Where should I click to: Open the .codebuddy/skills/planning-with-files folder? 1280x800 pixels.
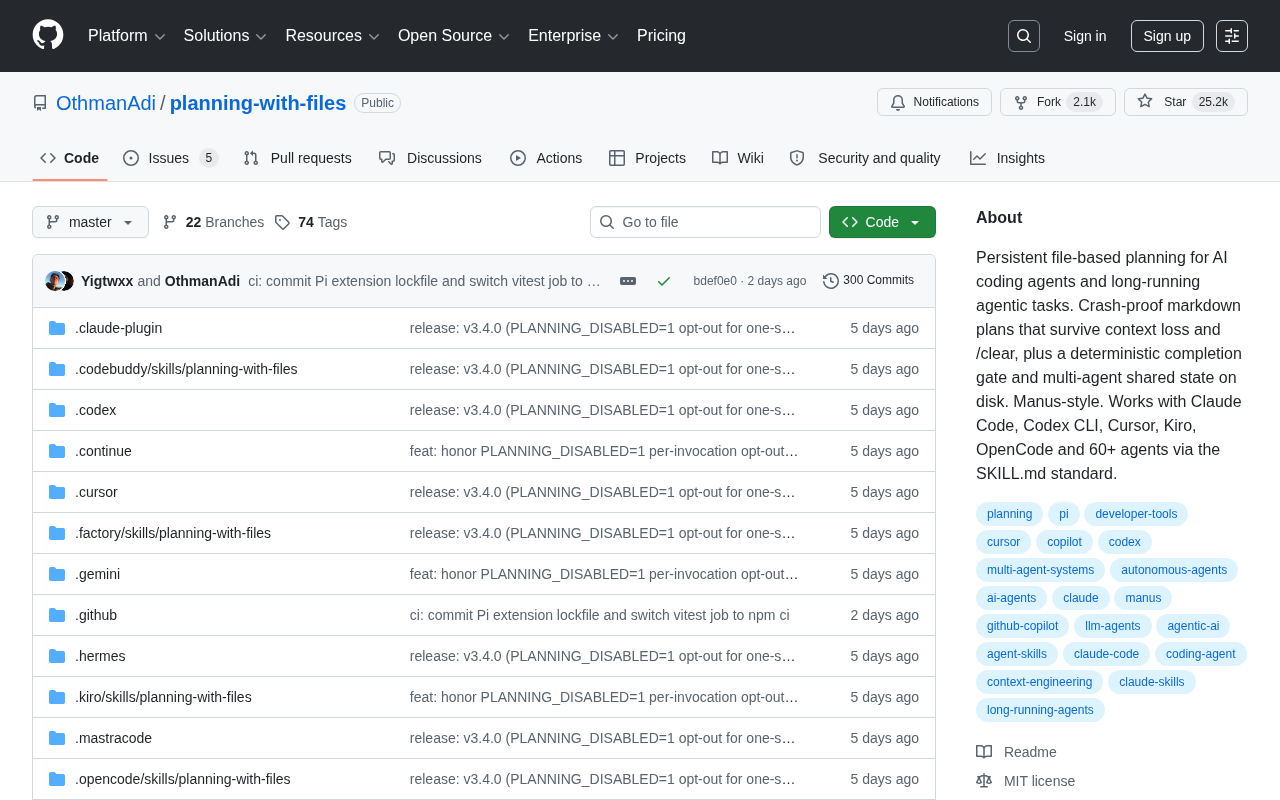click(x=186, y=369)
